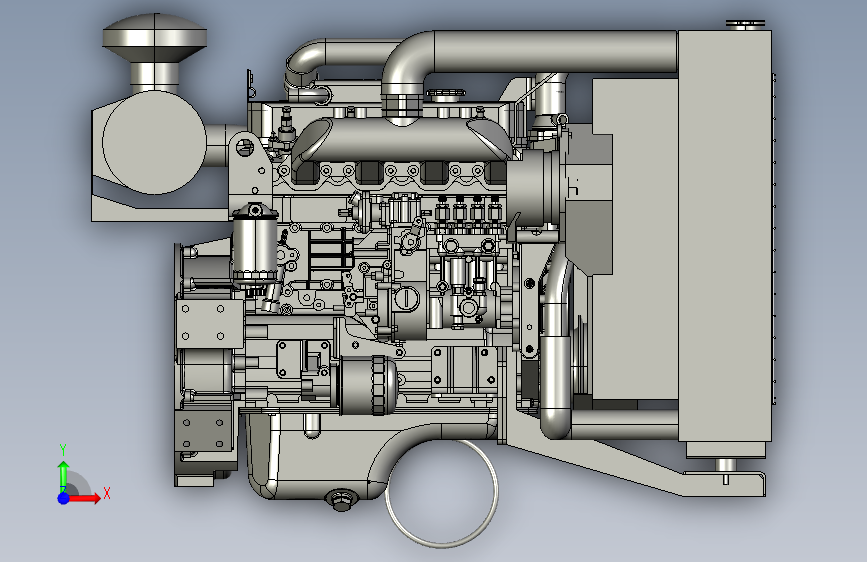Select the spin-on oil filter canister

(368, 386)
